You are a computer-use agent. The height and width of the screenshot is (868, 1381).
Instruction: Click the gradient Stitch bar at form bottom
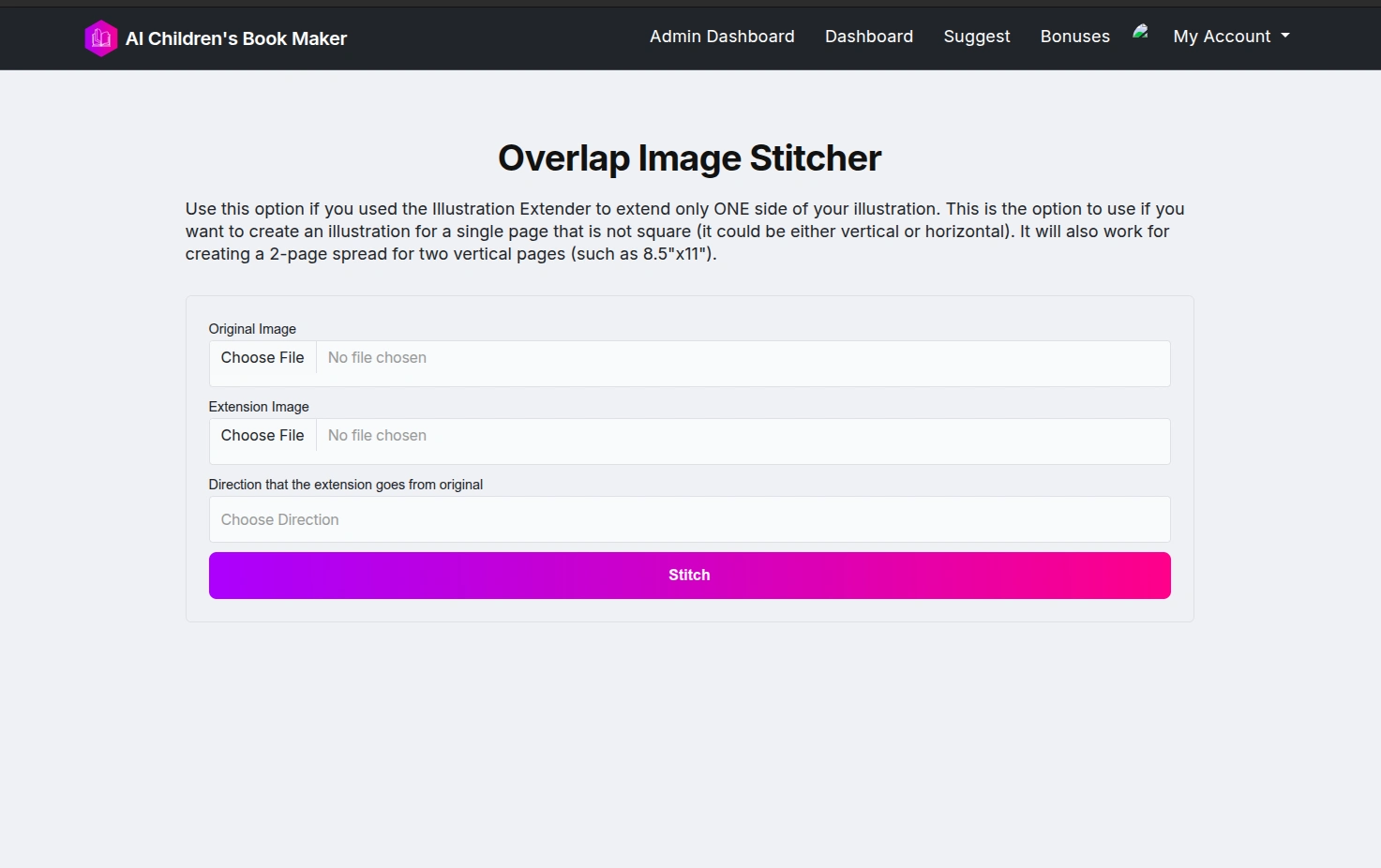point(689,575)
